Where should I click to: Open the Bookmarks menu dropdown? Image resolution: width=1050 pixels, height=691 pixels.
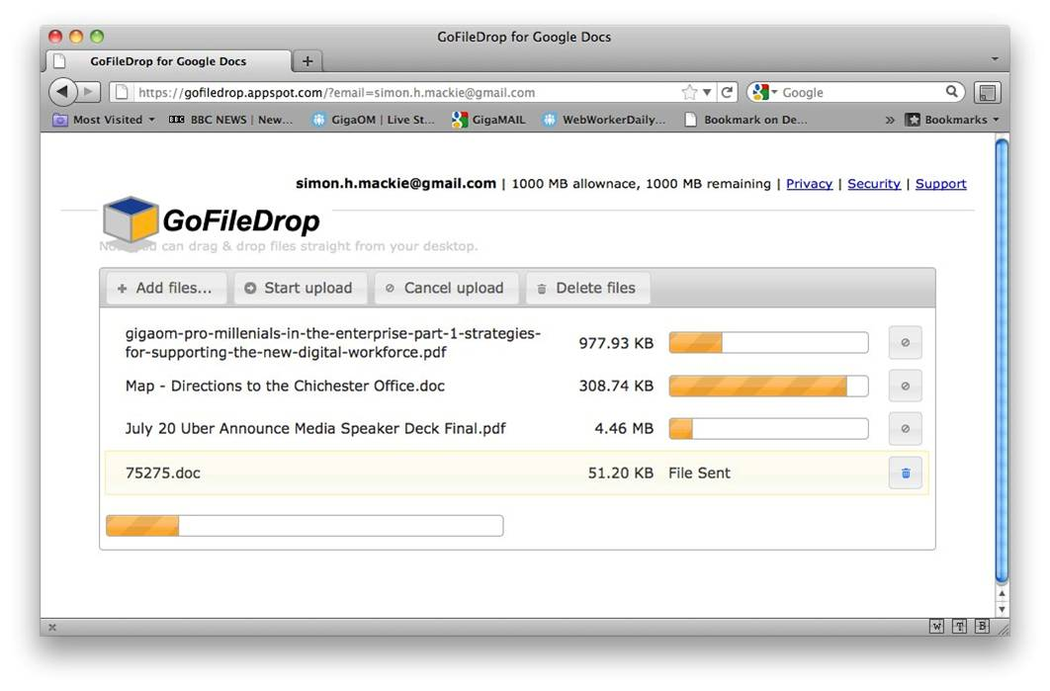click(x=951, y=120)
